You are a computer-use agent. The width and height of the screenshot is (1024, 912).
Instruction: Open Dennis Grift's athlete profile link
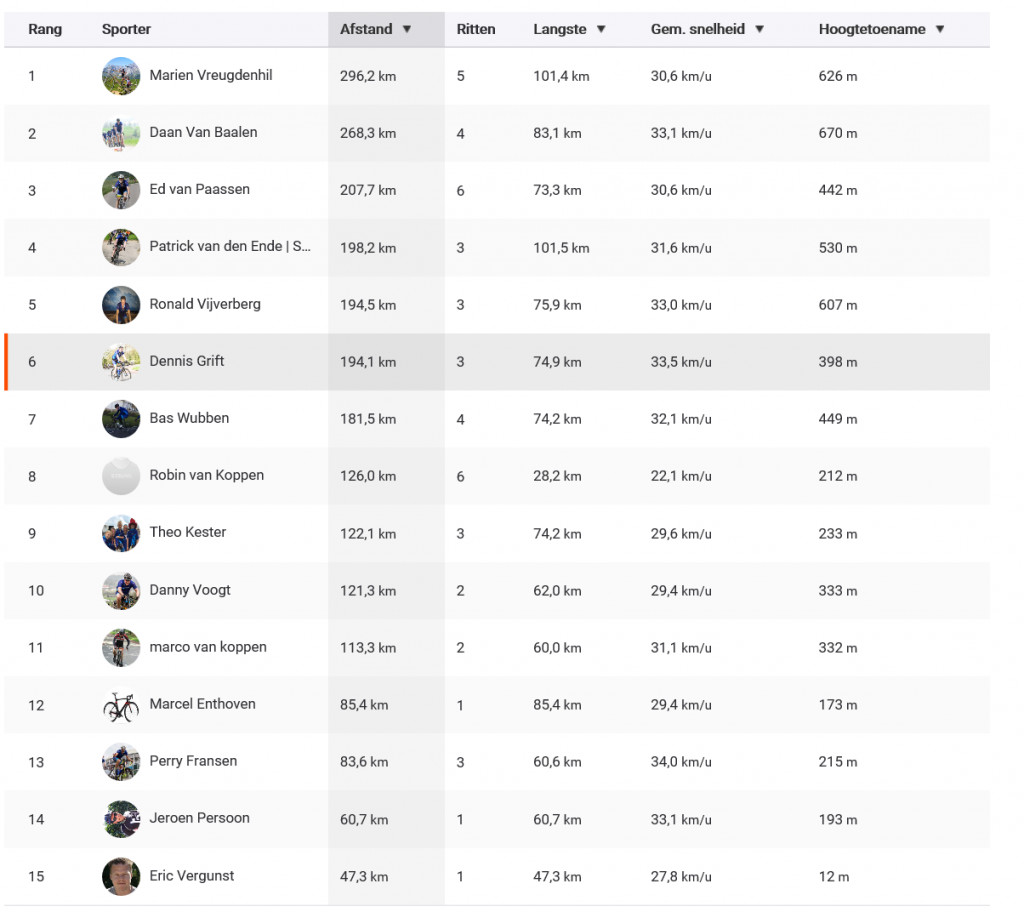(187, 361)
